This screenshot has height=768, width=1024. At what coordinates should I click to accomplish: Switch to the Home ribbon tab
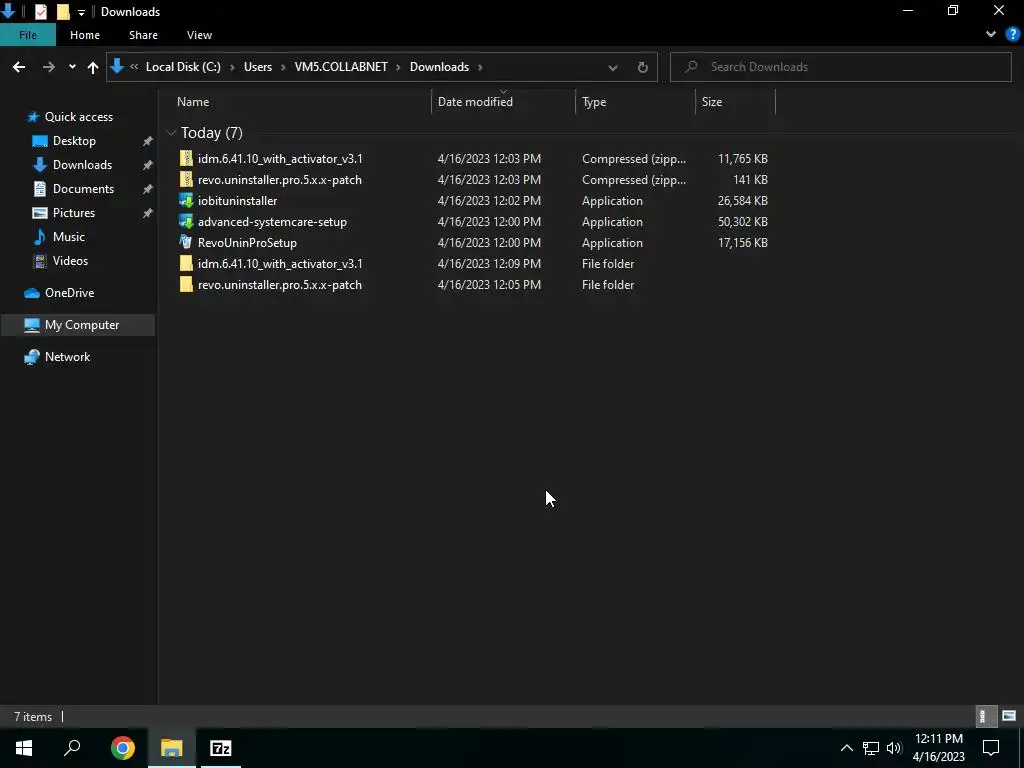point(85,35)
